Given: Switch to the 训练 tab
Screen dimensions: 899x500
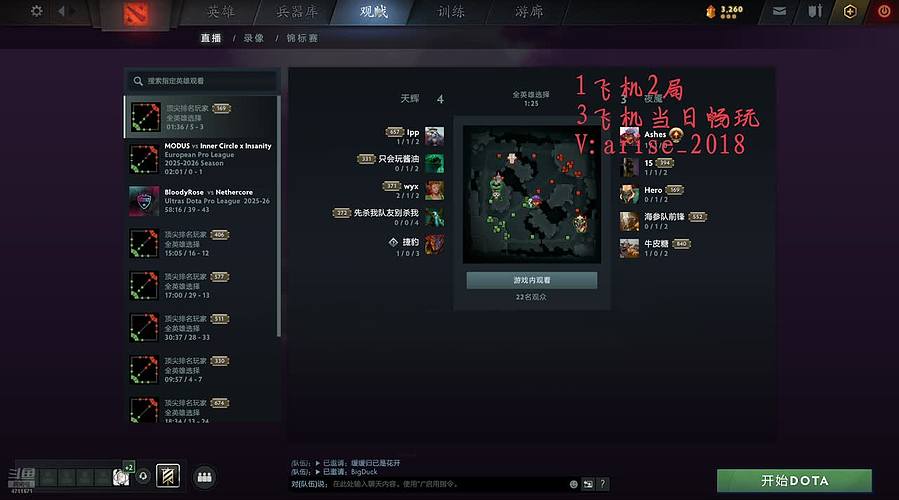Looking at the screenshot, I should pos(451,11).
